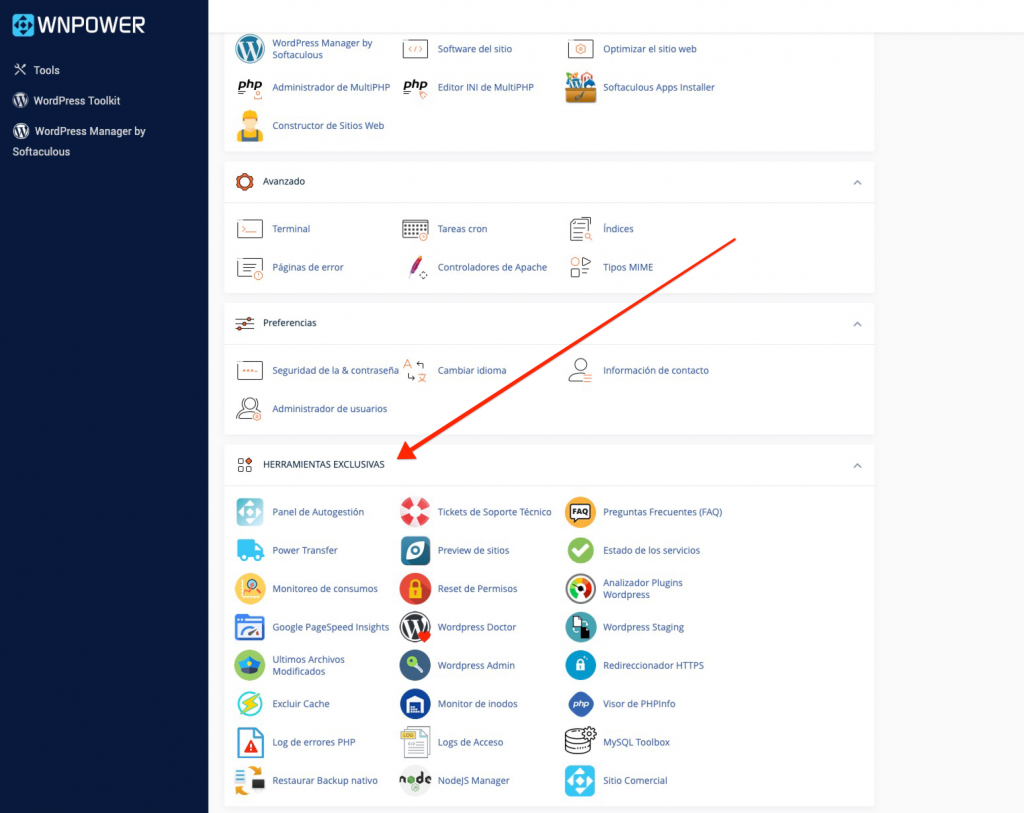Click the Estado de los servicios checkmark icon
Screen dimensions: 1024x813
click(581, 550)
